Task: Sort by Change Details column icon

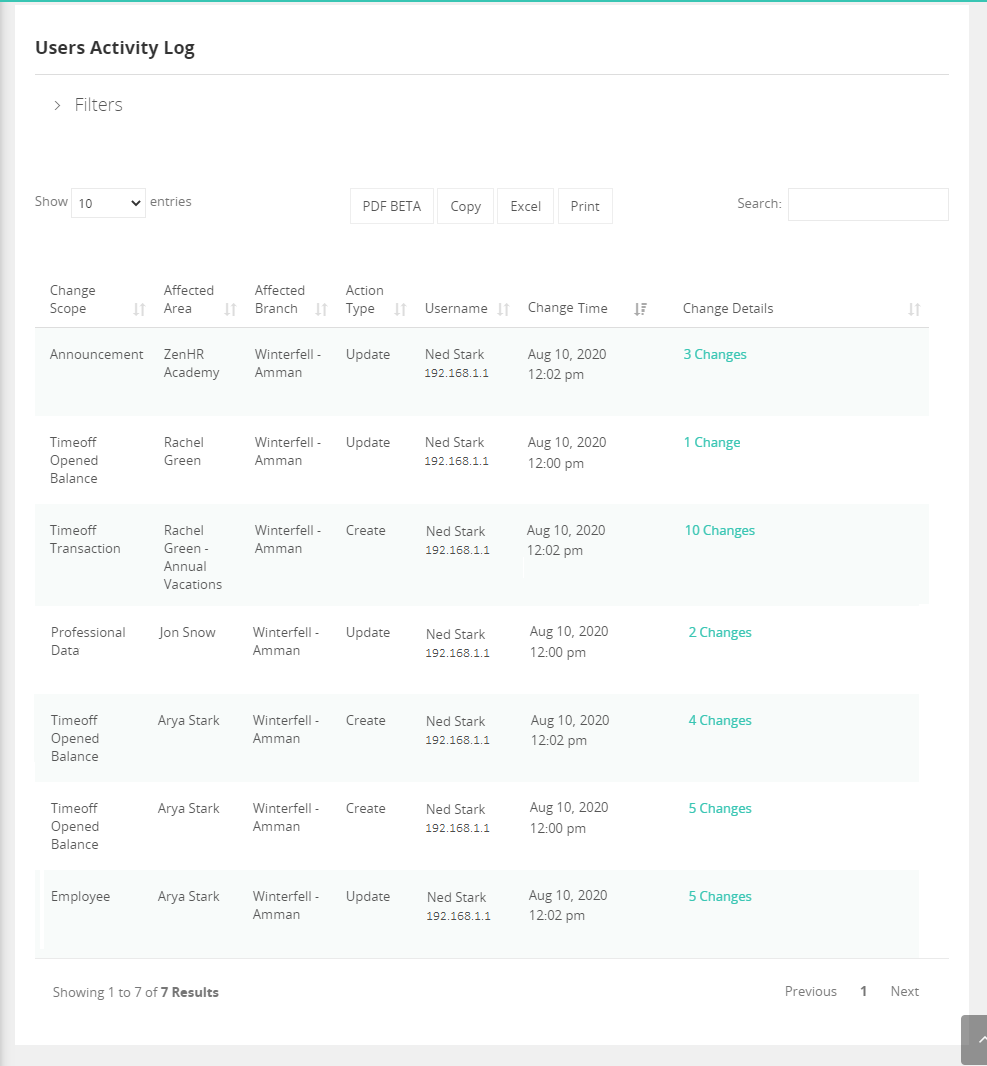Action: tap(913, 310)
